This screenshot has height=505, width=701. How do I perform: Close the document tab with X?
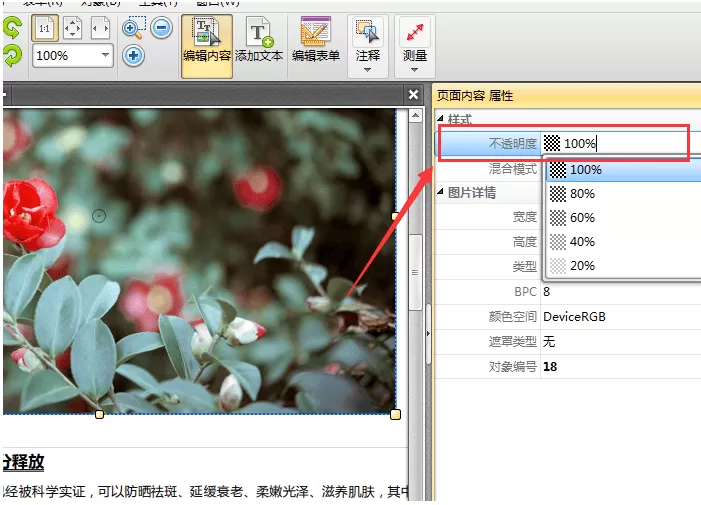pyautogui.click(x=413, y=94)
